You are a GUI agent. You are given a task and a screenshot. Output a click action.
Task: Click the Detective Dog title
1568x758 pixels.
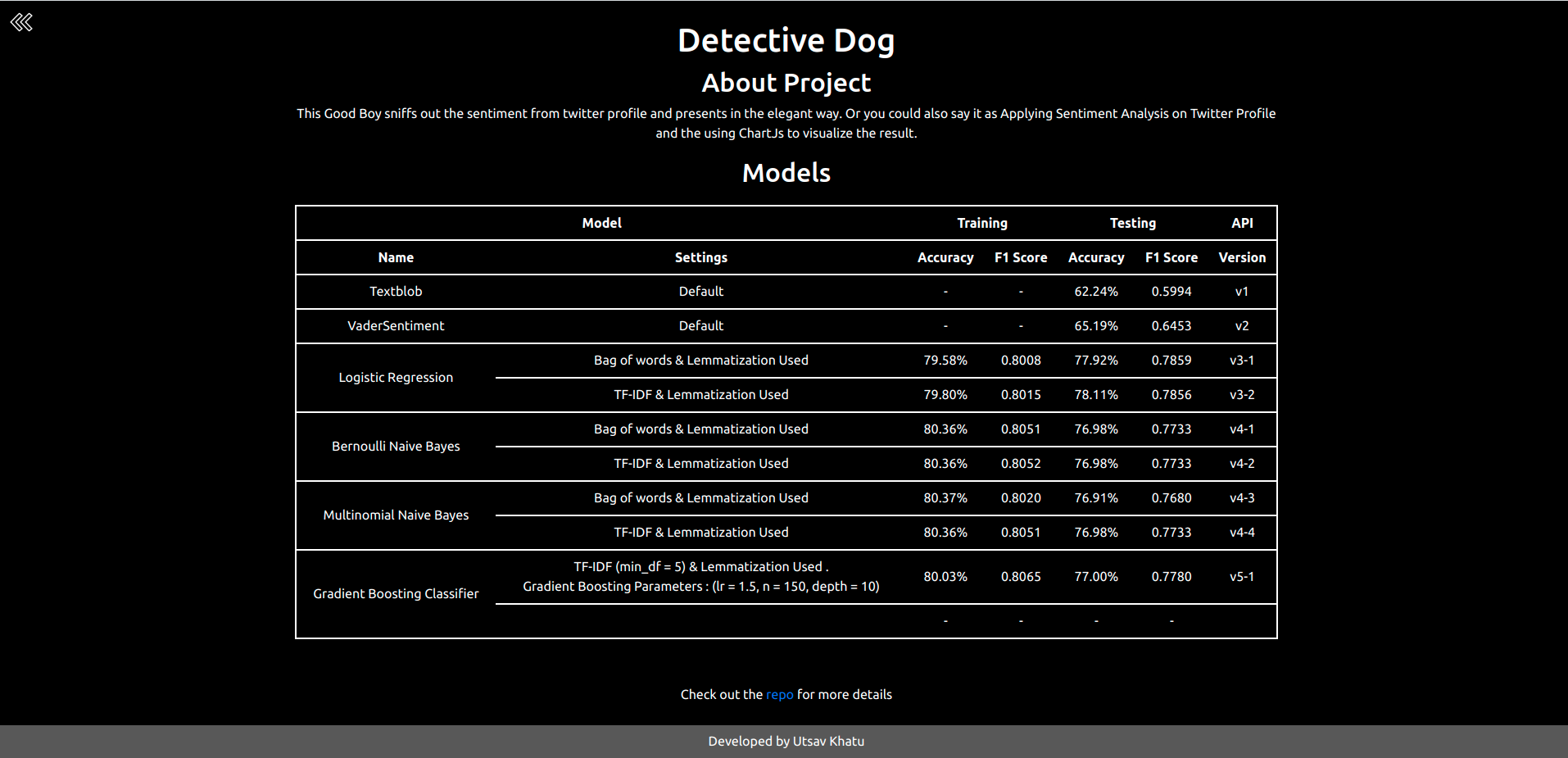click(786, 40)
